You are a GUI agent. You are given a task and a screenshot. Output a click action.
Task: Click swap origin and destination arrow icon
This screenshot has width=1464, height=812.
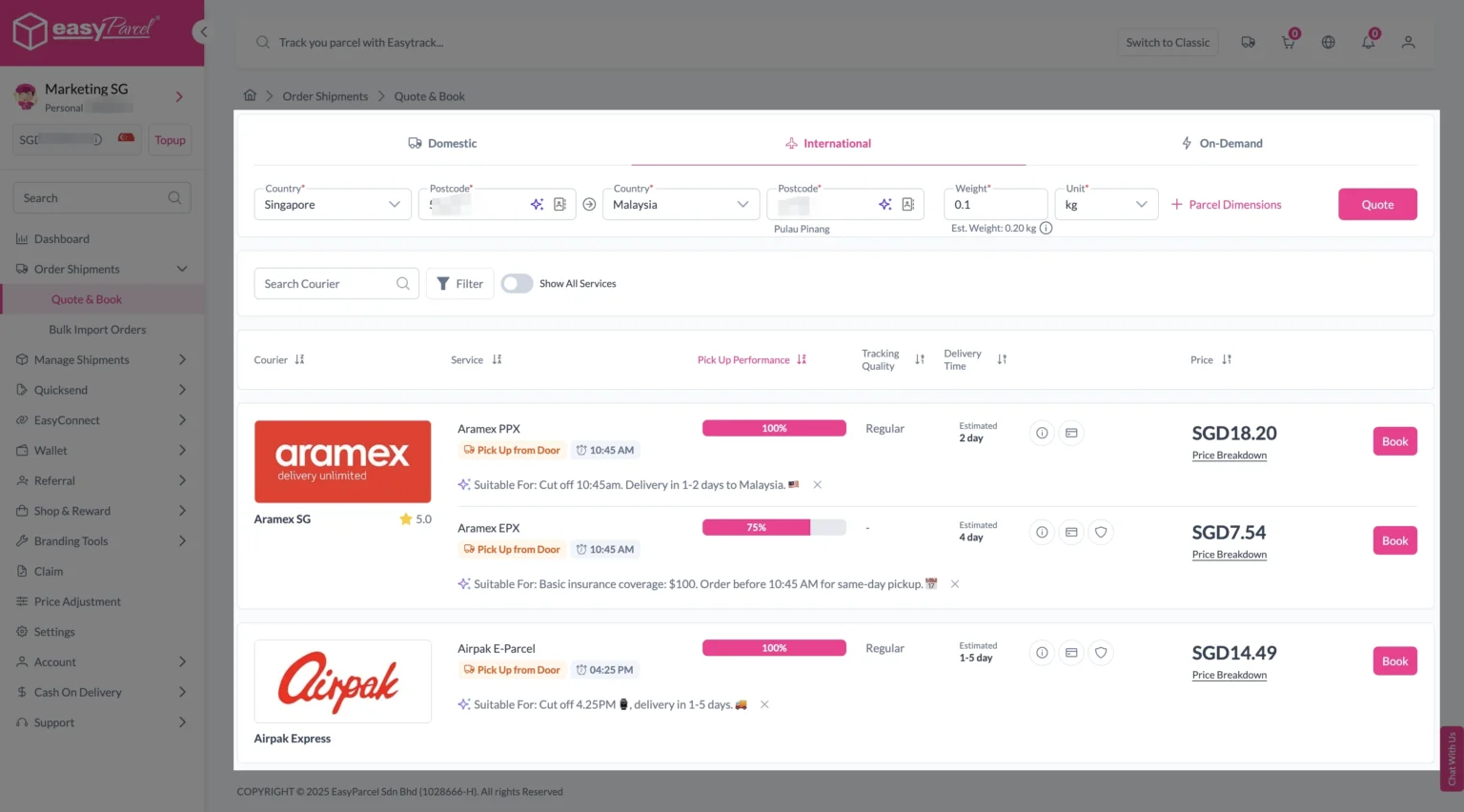(589, 205)
